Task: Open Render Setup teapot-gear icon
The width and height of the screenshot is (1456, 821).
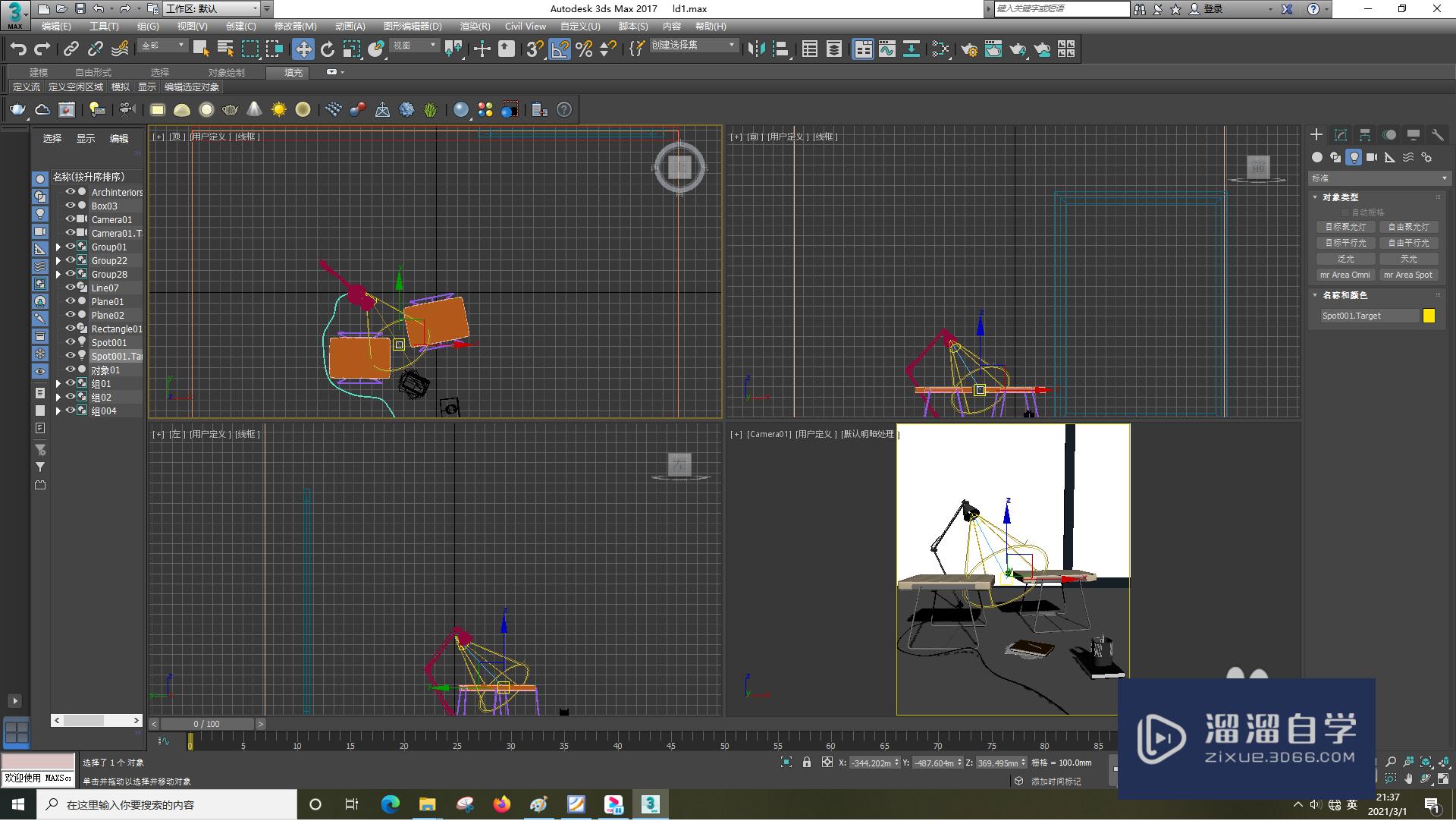Action: point(969,49)
